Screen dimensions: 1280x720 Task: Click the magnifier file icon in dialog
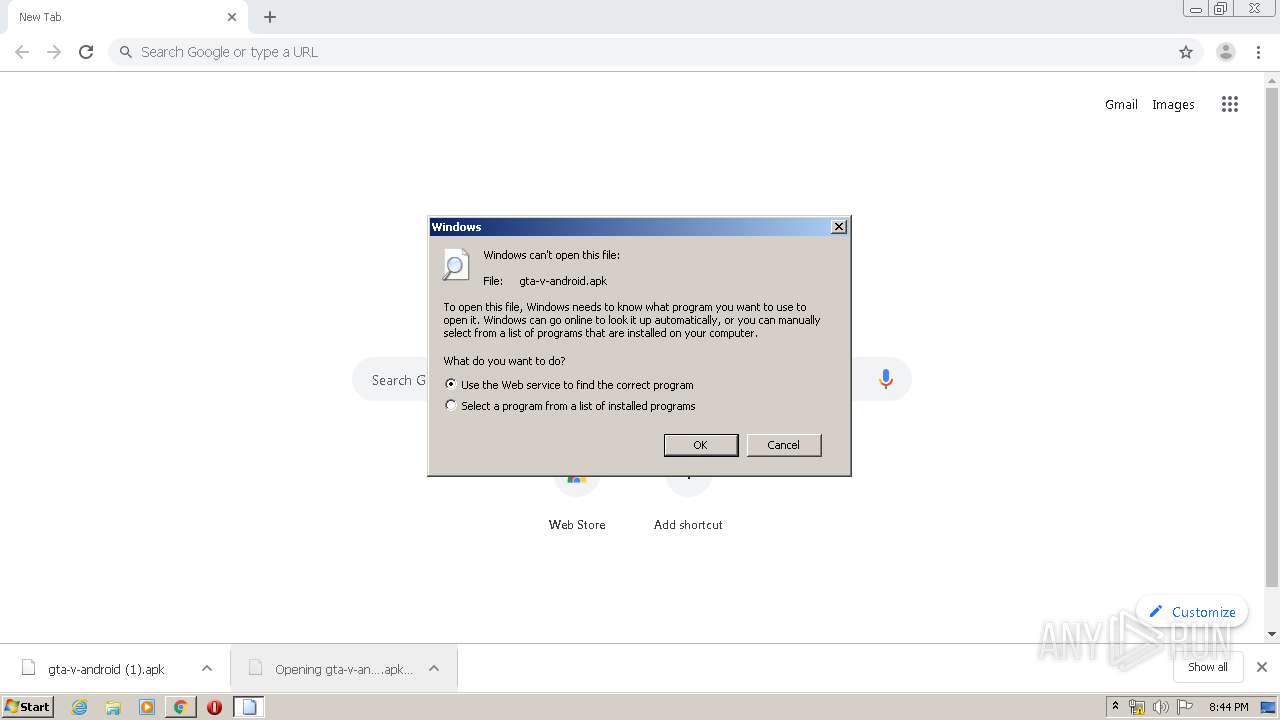tap(455, 265)
